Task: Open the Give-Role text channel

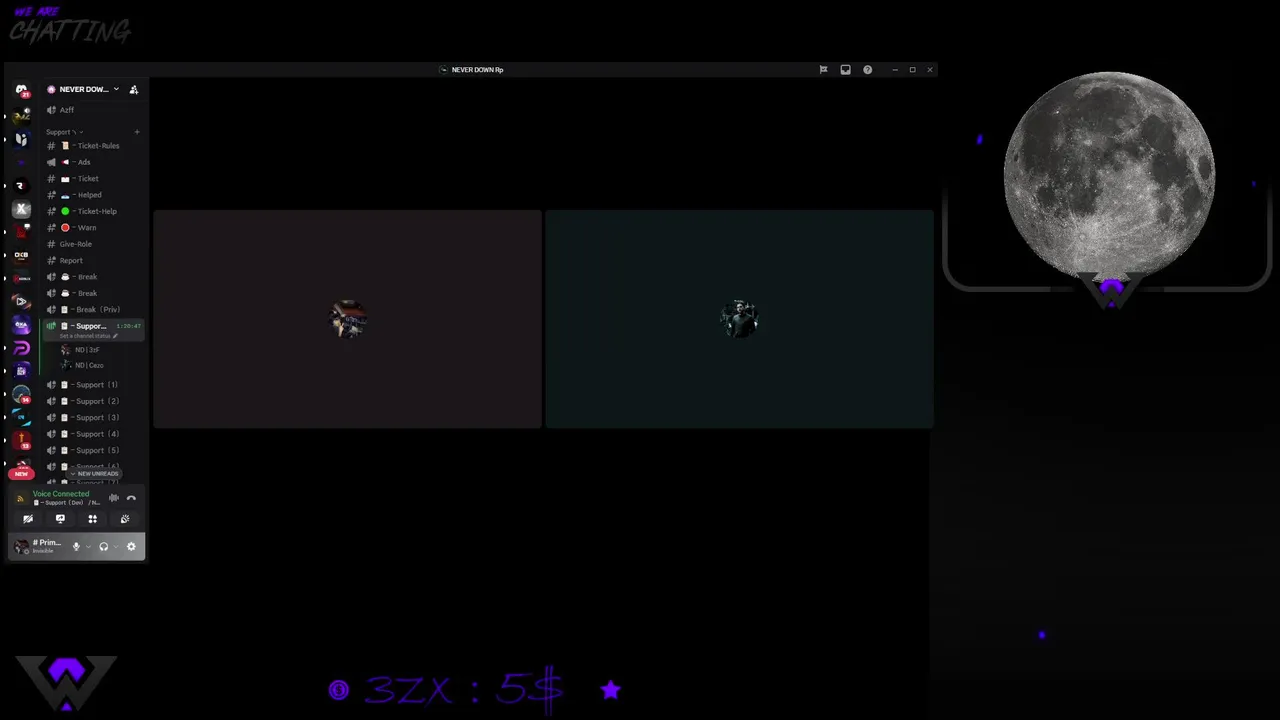Action: click(94, 244)
